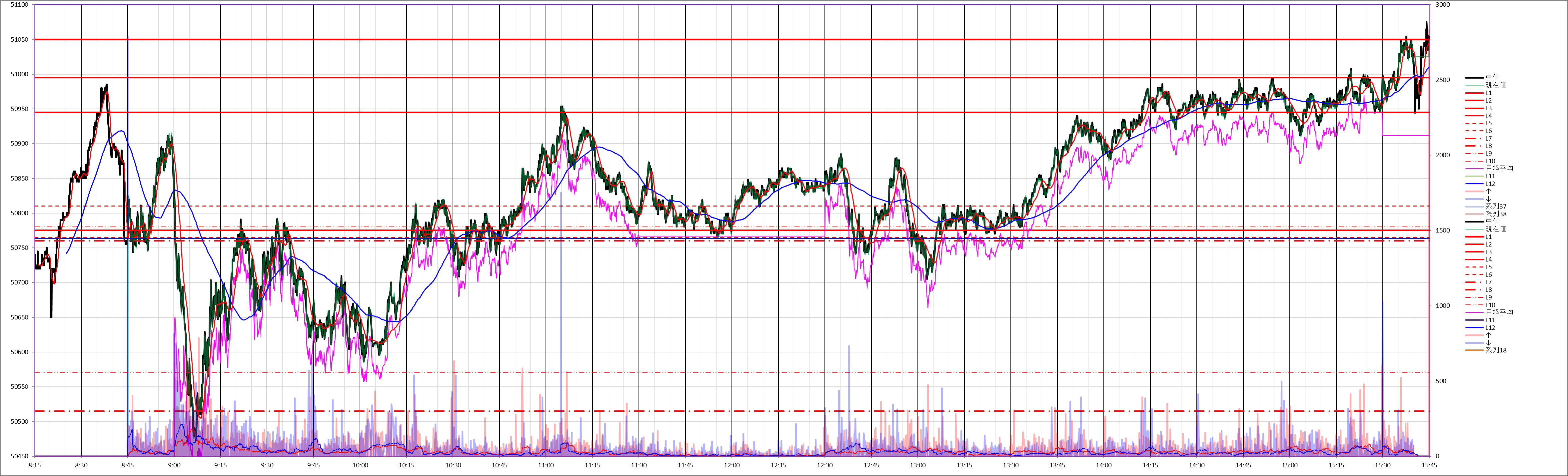Click the 3000 label on the right axis
The image size is (1568, 476).
(x=1443, y=5)
